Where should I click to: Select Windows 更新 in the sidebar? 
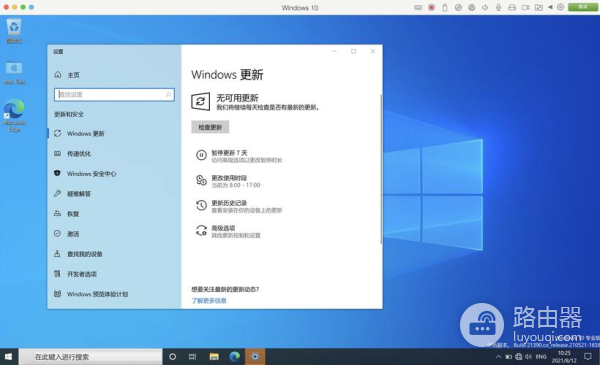[x=114, y=133]
